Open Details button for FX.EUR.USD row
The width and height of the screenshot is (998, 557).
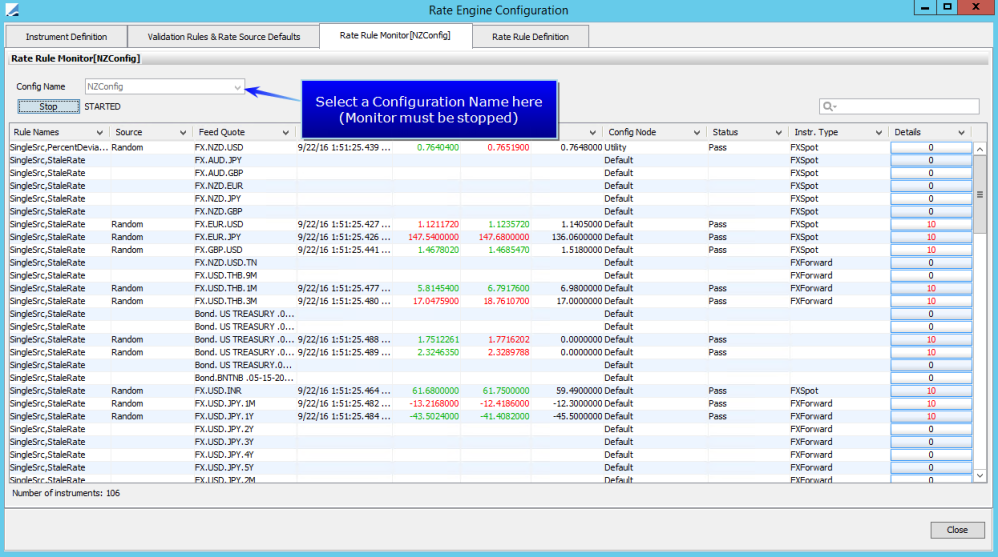click(931, 224)
